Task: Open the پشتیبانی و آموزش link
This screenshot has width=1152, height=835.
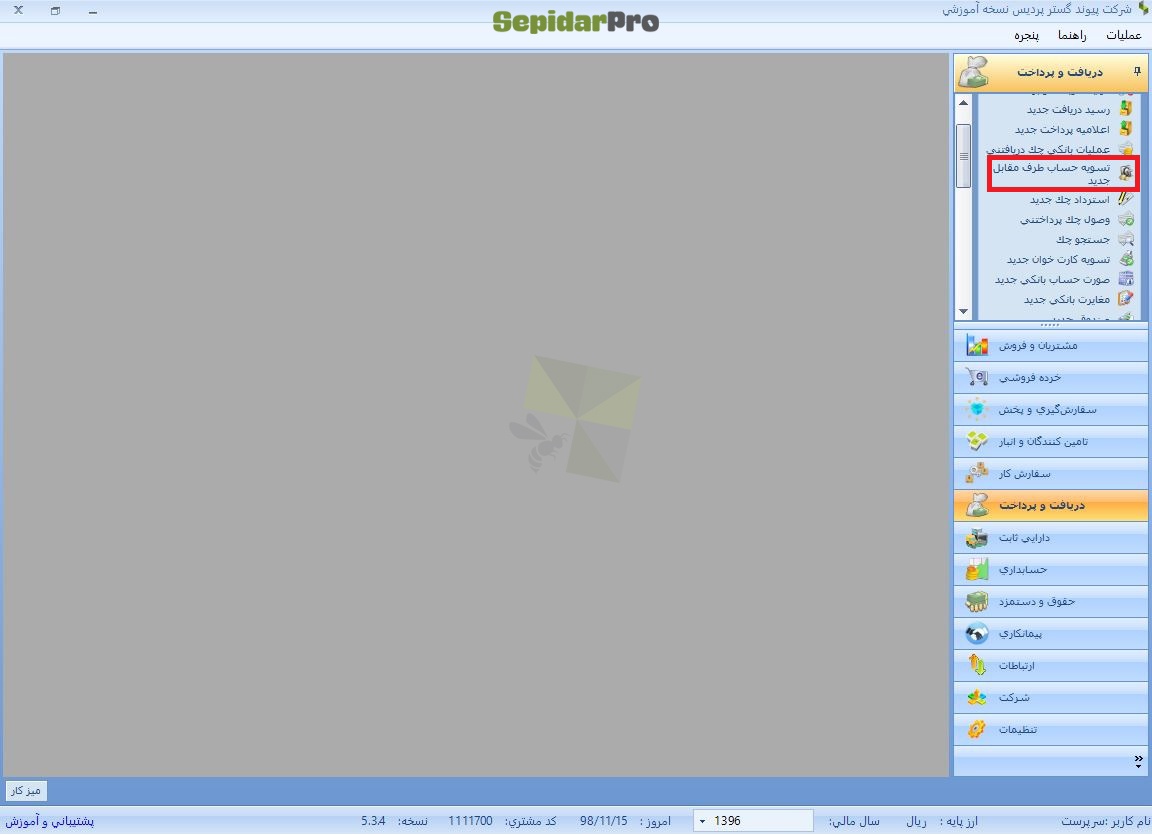Action: (x=50, y=821)
